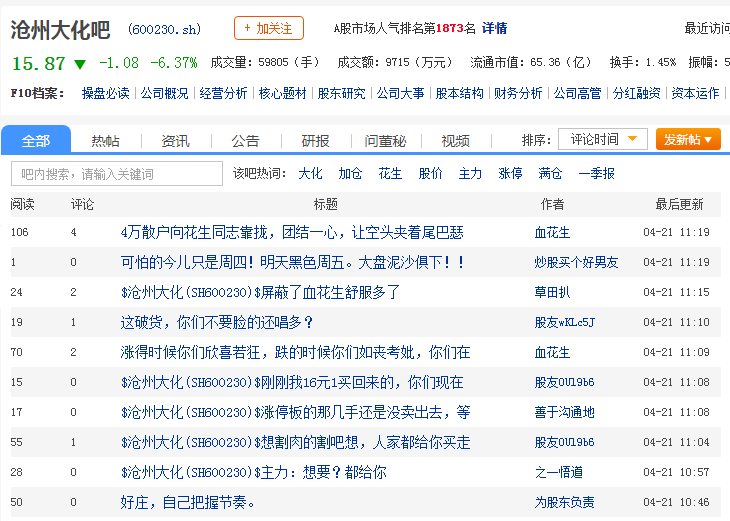
Task: View author 血花生 of 11:19 post
Action: [x=552, y=232]
